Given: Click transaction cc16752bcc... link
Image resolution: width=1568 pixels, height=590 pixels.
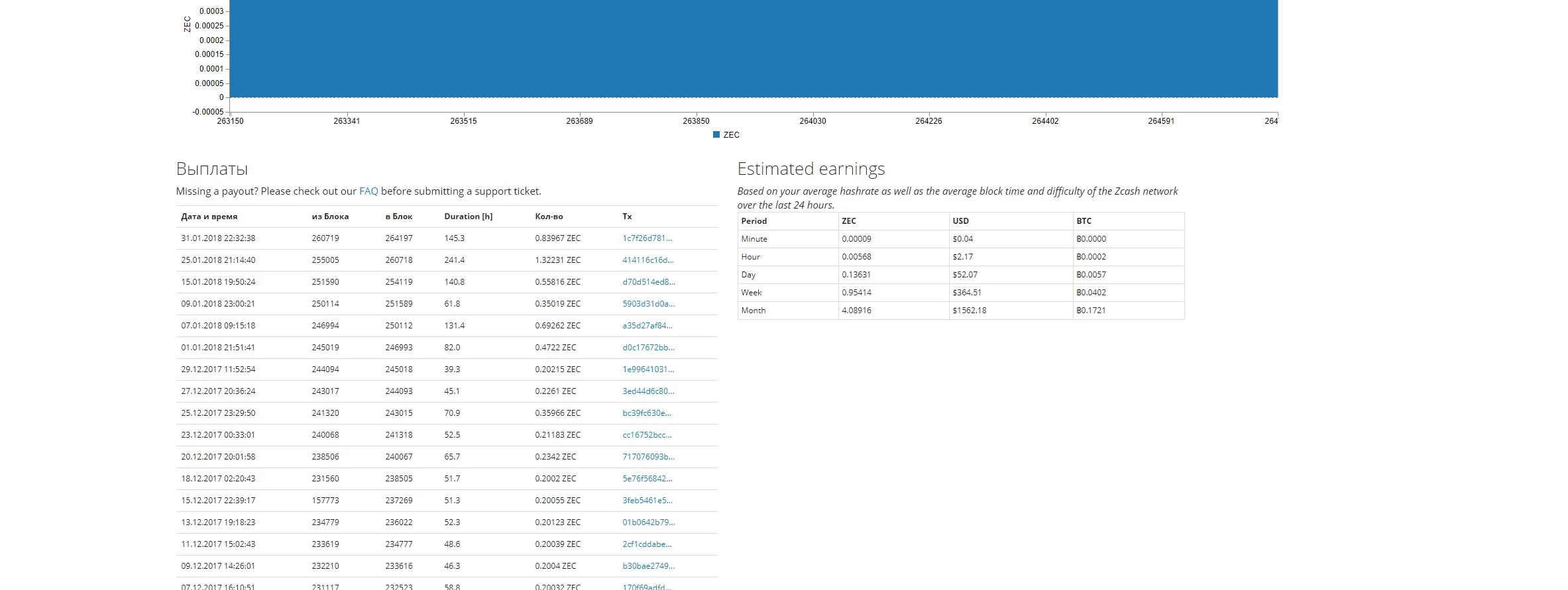Looking at the screenshot, I should pos(647,435).
